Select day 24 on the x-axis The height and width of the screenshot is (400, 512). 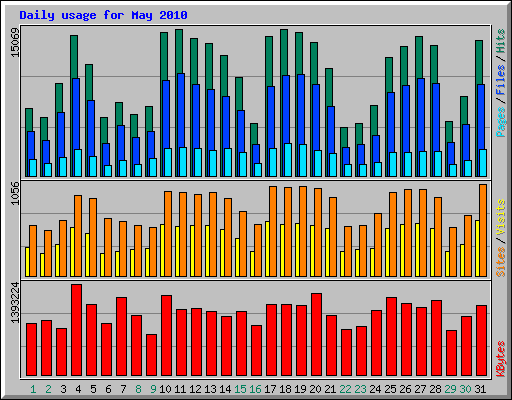375,389
